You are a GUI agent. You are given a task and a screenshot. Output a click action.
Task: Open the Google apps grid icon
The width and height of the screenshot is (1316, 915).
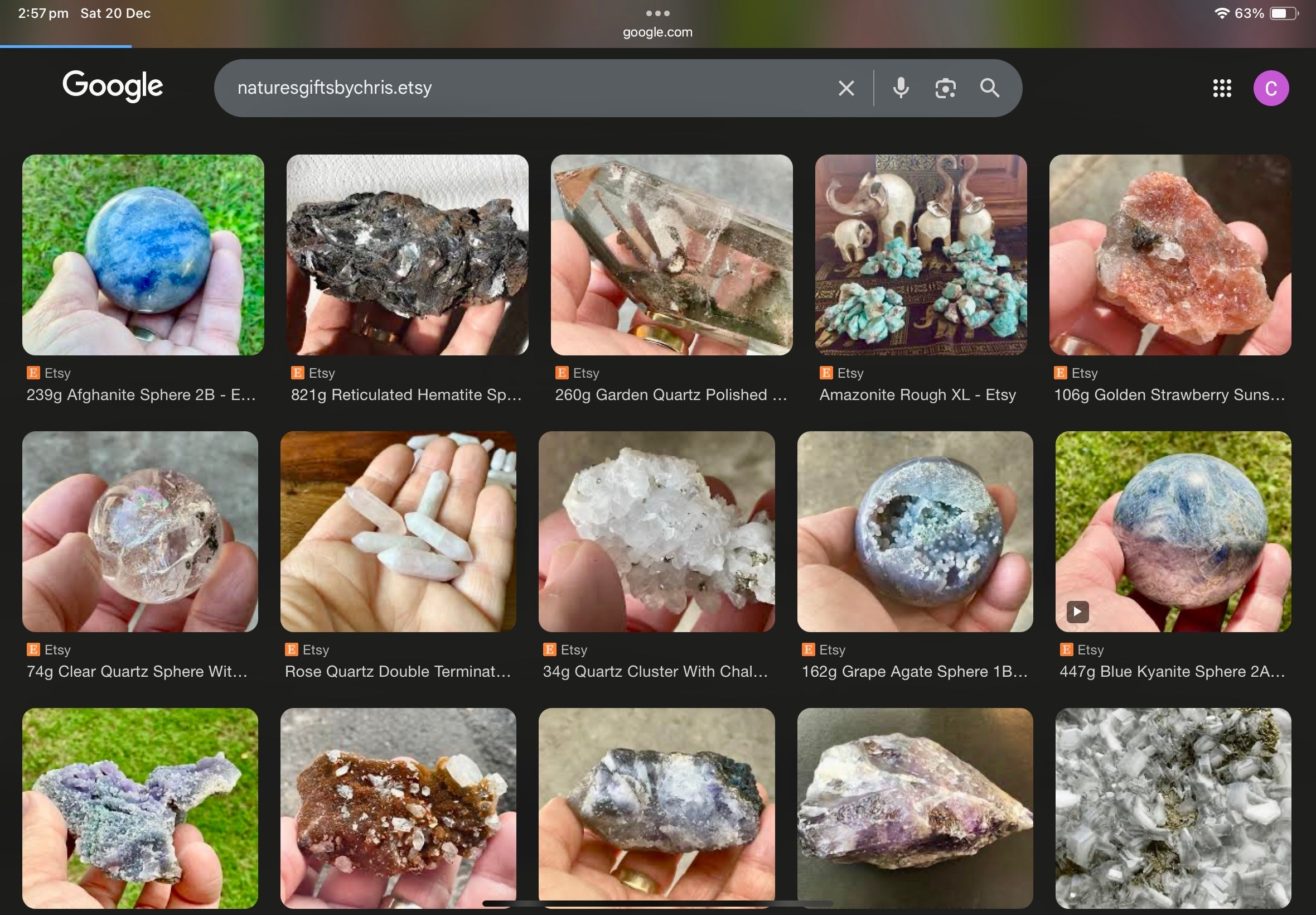point(1221,88)
